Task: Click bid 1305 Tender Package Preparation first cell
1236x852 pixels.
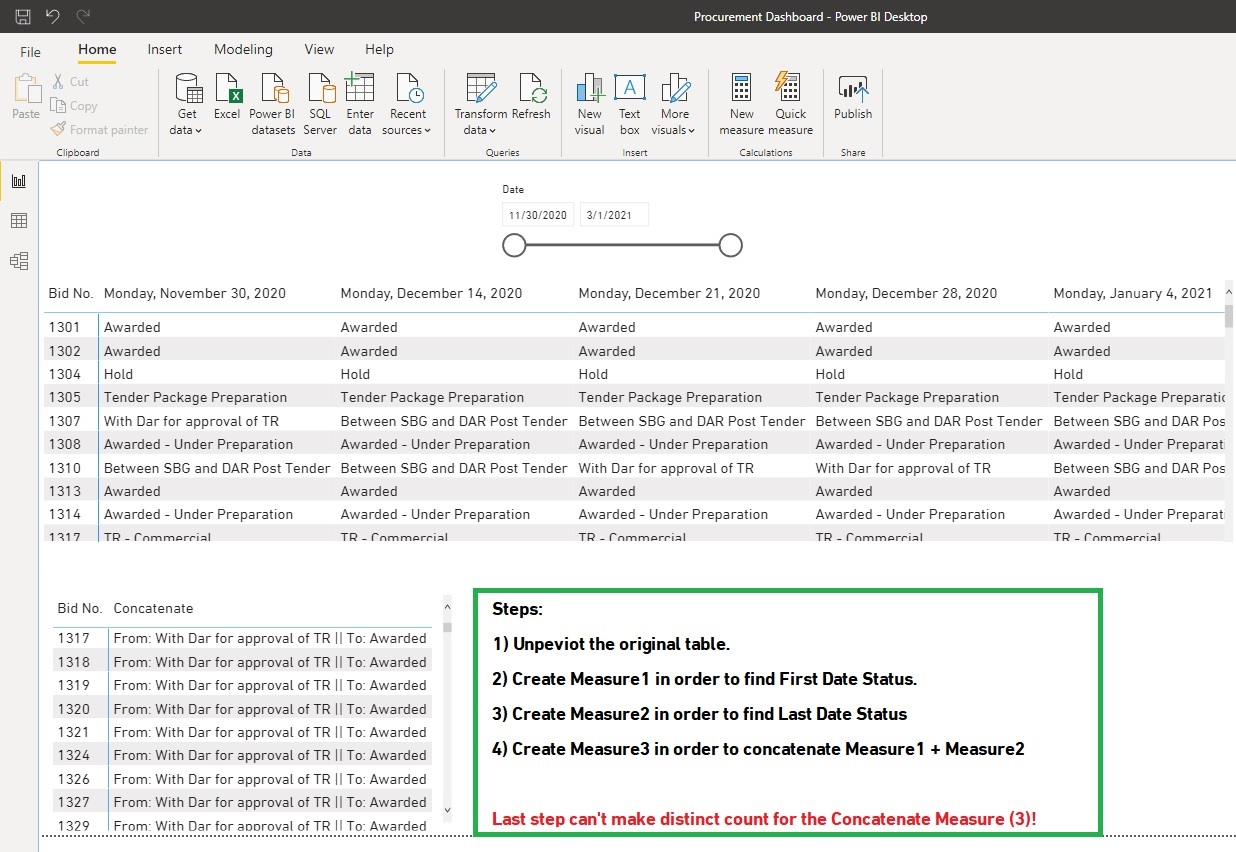Action: click(x=195, y=397)
